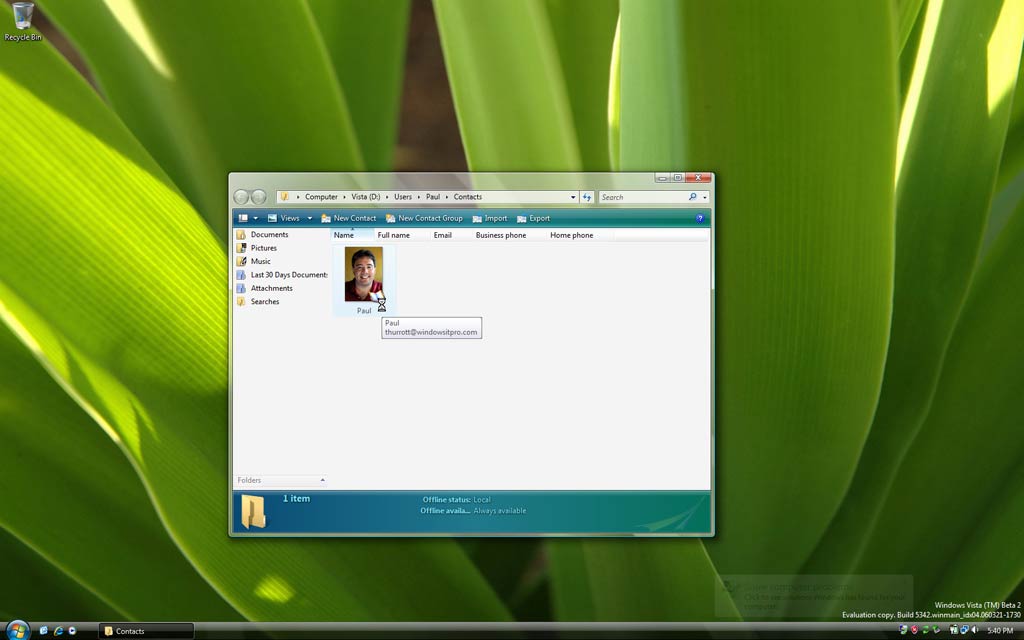Click the search magnifier icon
1024x640 pixels.
coord(692,197)
